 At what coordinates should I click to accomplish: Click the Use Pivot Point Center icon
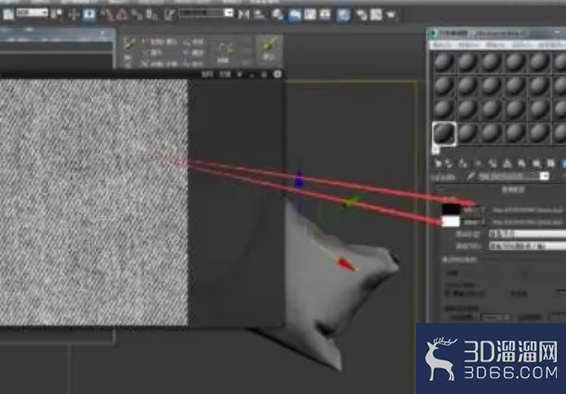[56, 14]
